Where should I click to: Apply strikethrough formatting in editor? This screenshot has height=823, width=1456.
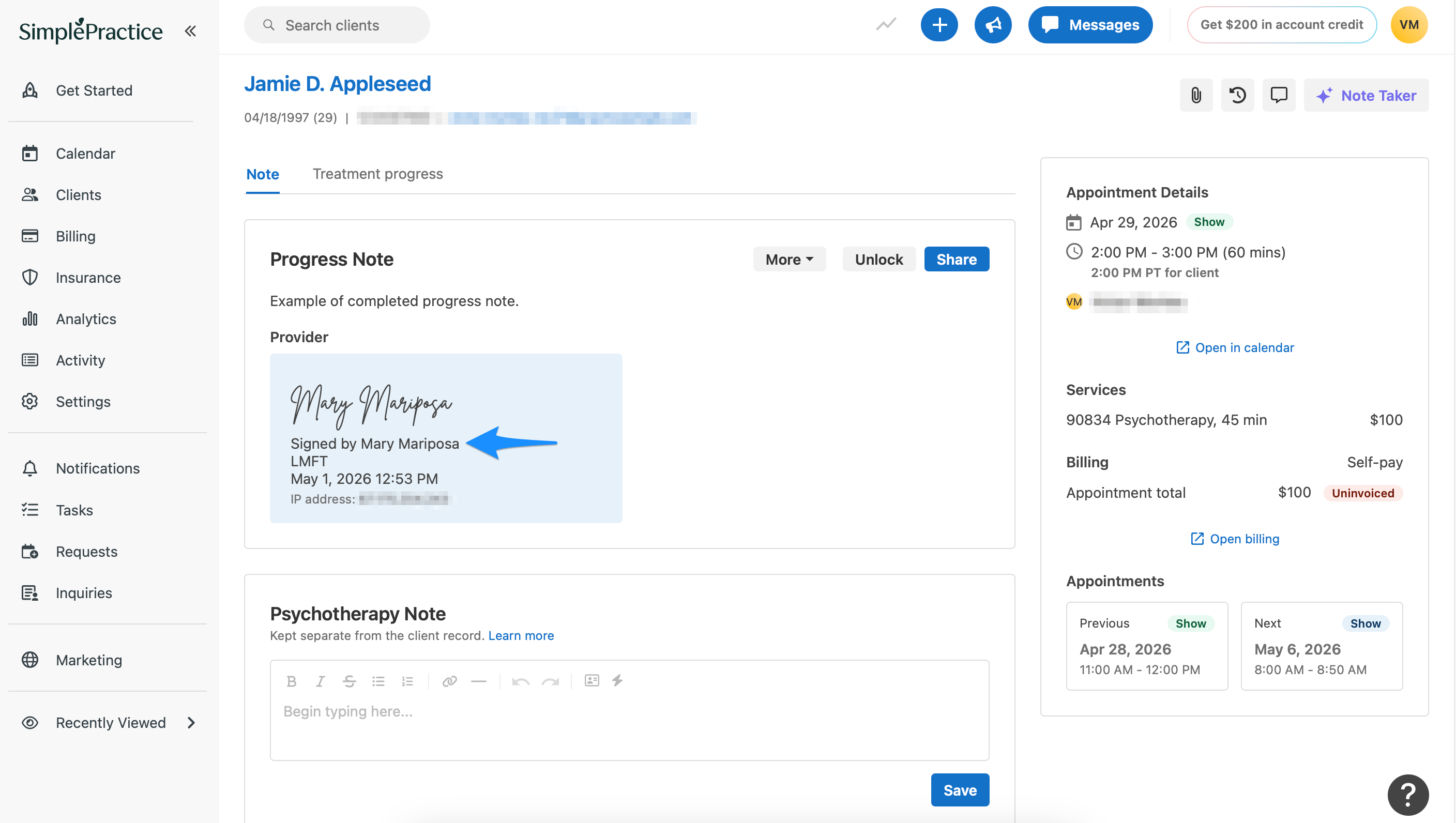[x=350, y=681]
